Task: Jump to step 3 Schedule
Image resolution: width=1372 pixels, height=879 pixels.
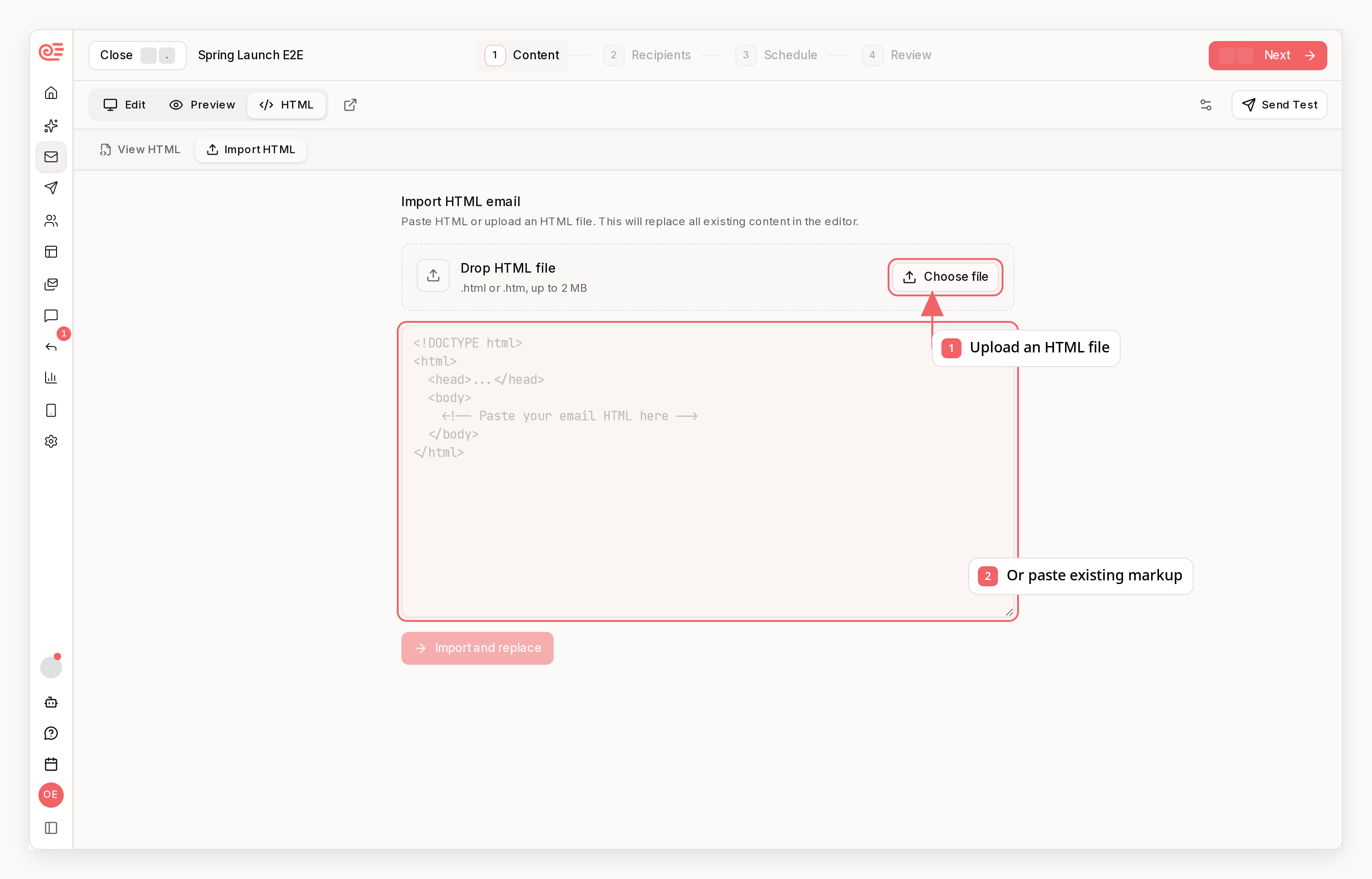Action: pos(777,55)
